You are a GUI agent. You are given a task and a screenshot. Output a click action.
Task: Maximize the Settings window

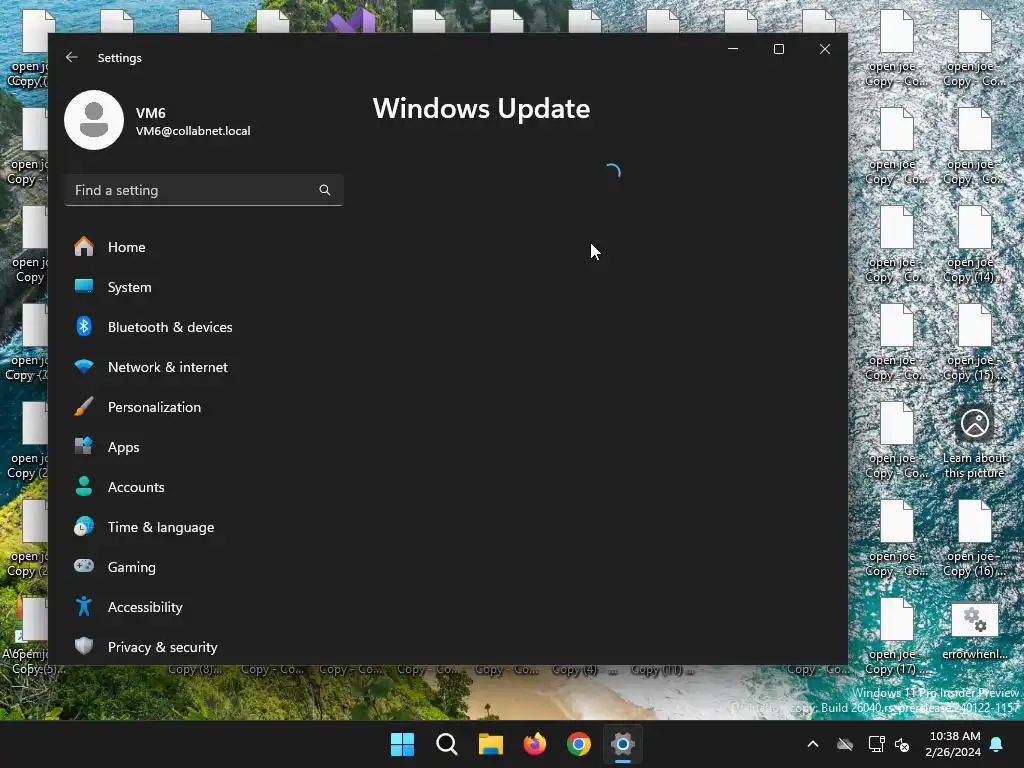click(778, 49)
